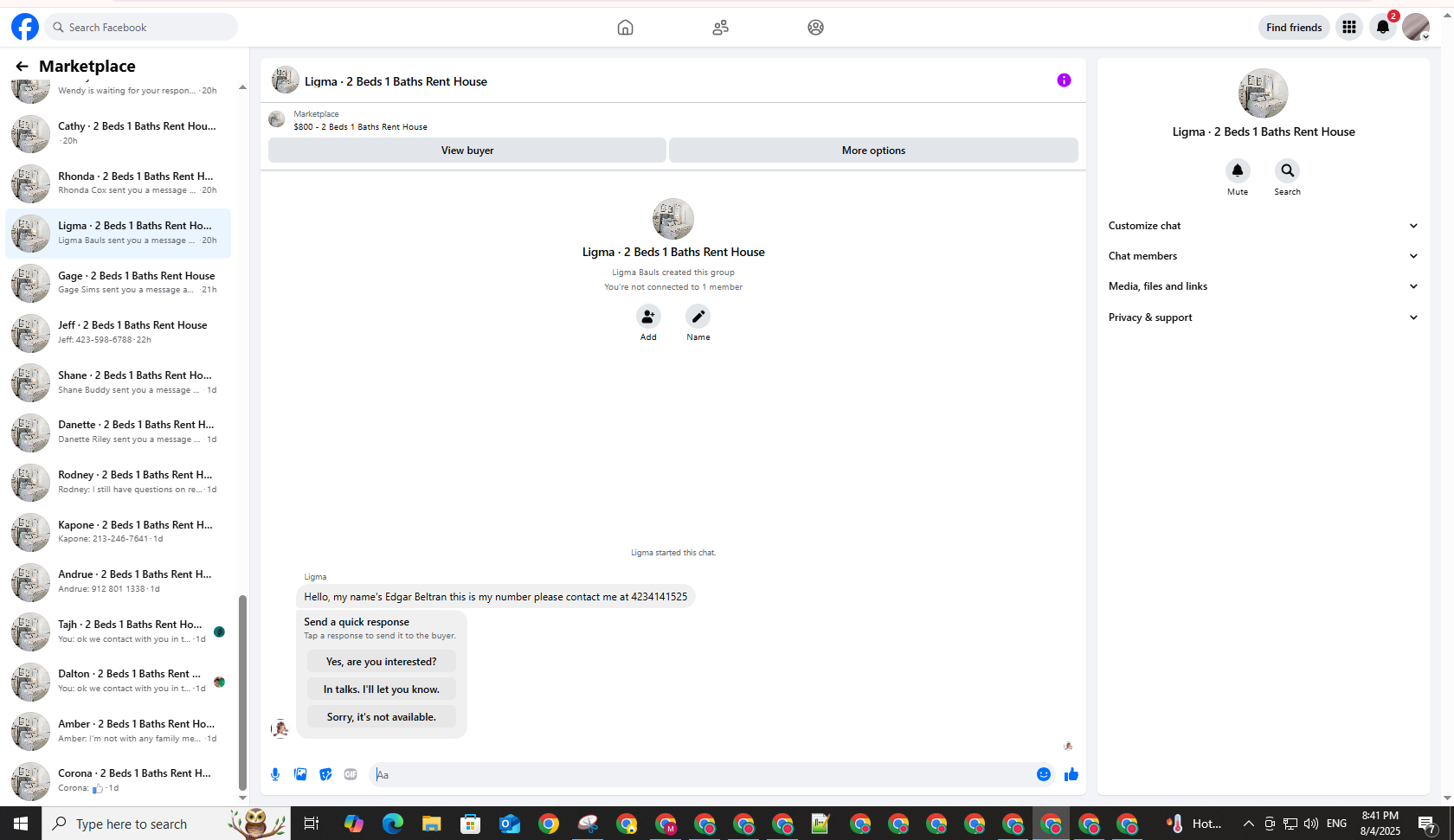Open the '$800 - 2 Beds 1 Baths Rent House' listing
The height and width of the screenshot is (840, 1454).
coord(360,126)
